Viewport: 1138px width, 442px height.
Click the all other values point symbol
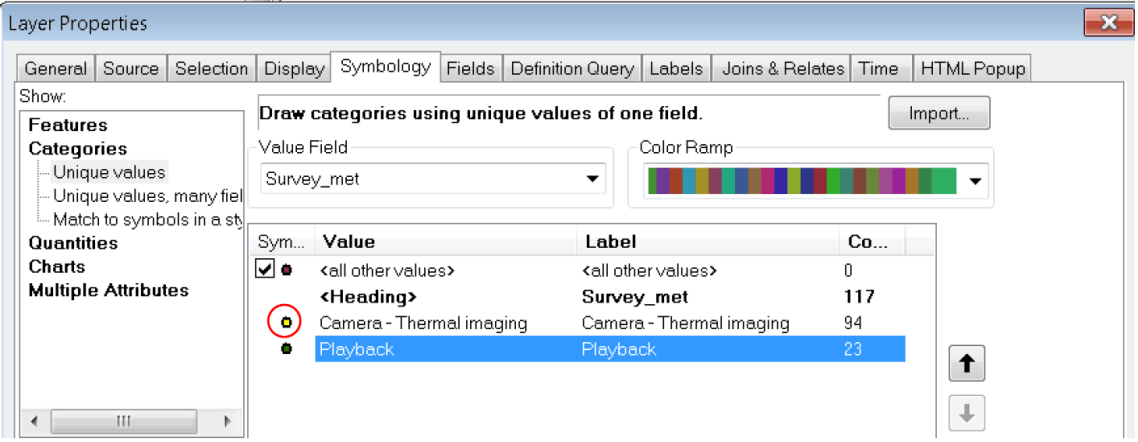(287, 270)
